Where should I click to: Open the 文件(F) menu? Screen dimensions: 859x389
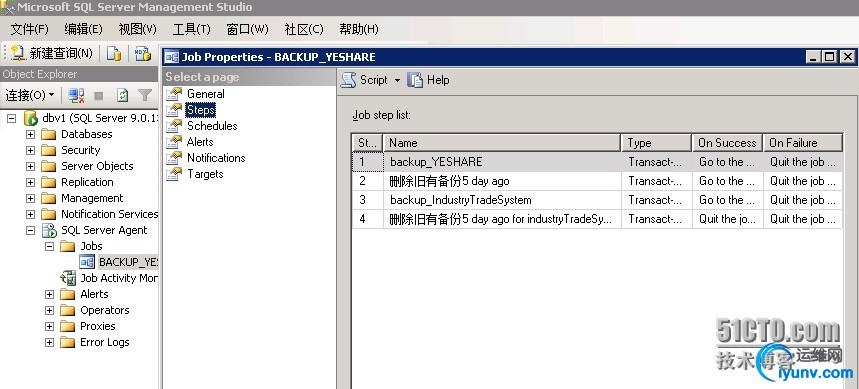(30, 29)
